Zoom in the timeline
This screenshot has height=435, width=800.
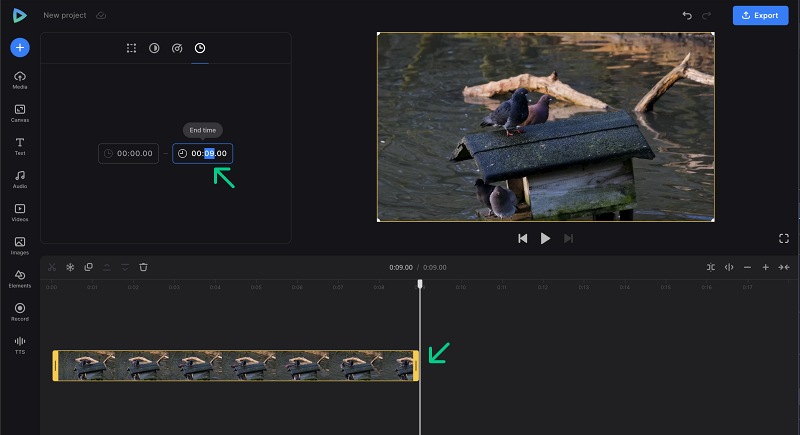tap(766, 267)
